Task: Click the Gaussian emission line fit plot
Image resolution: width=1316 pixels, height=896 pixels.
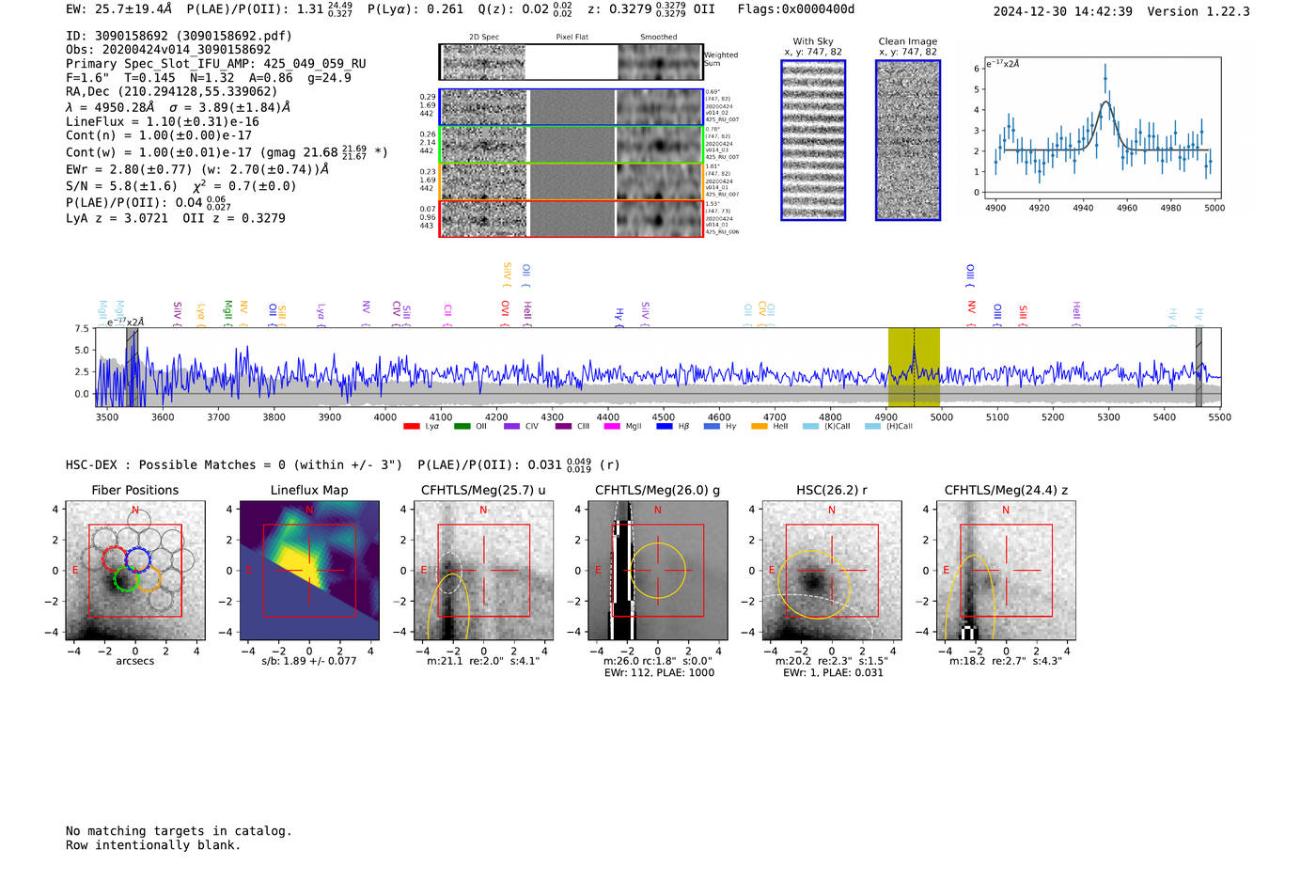Action: (x=1103, y=128)
